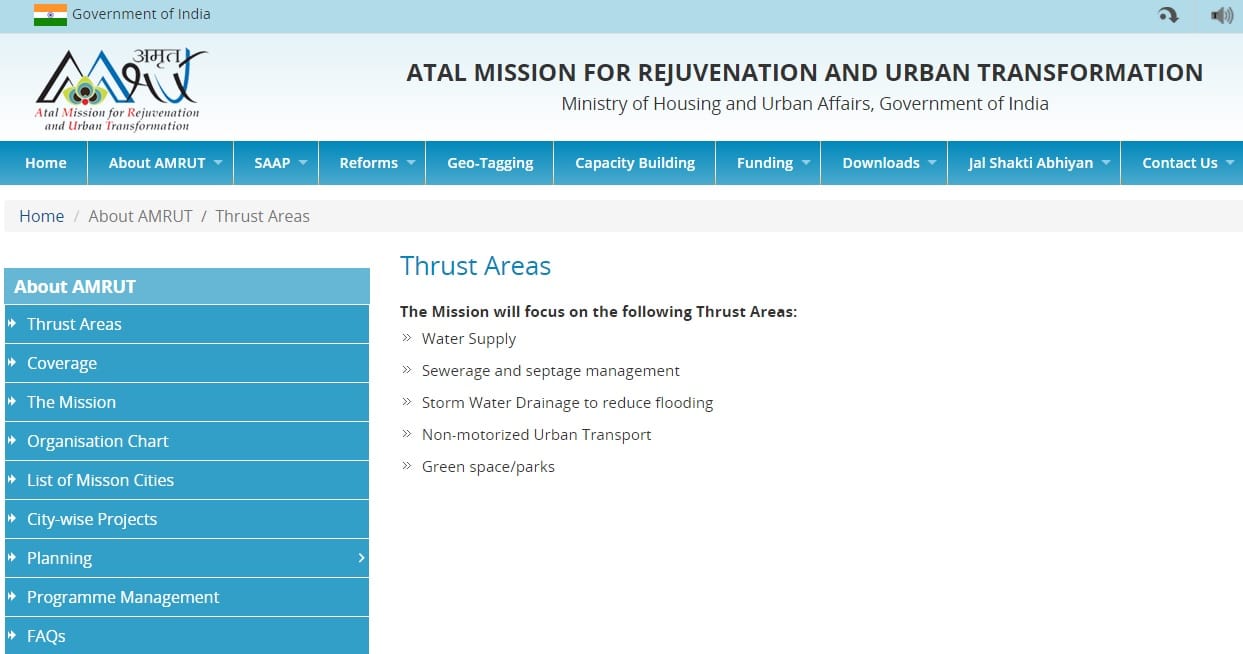This screenshot has width=1243, height=654.
Task: Open the Funding navigation item
Action: [x=768, y=163]
